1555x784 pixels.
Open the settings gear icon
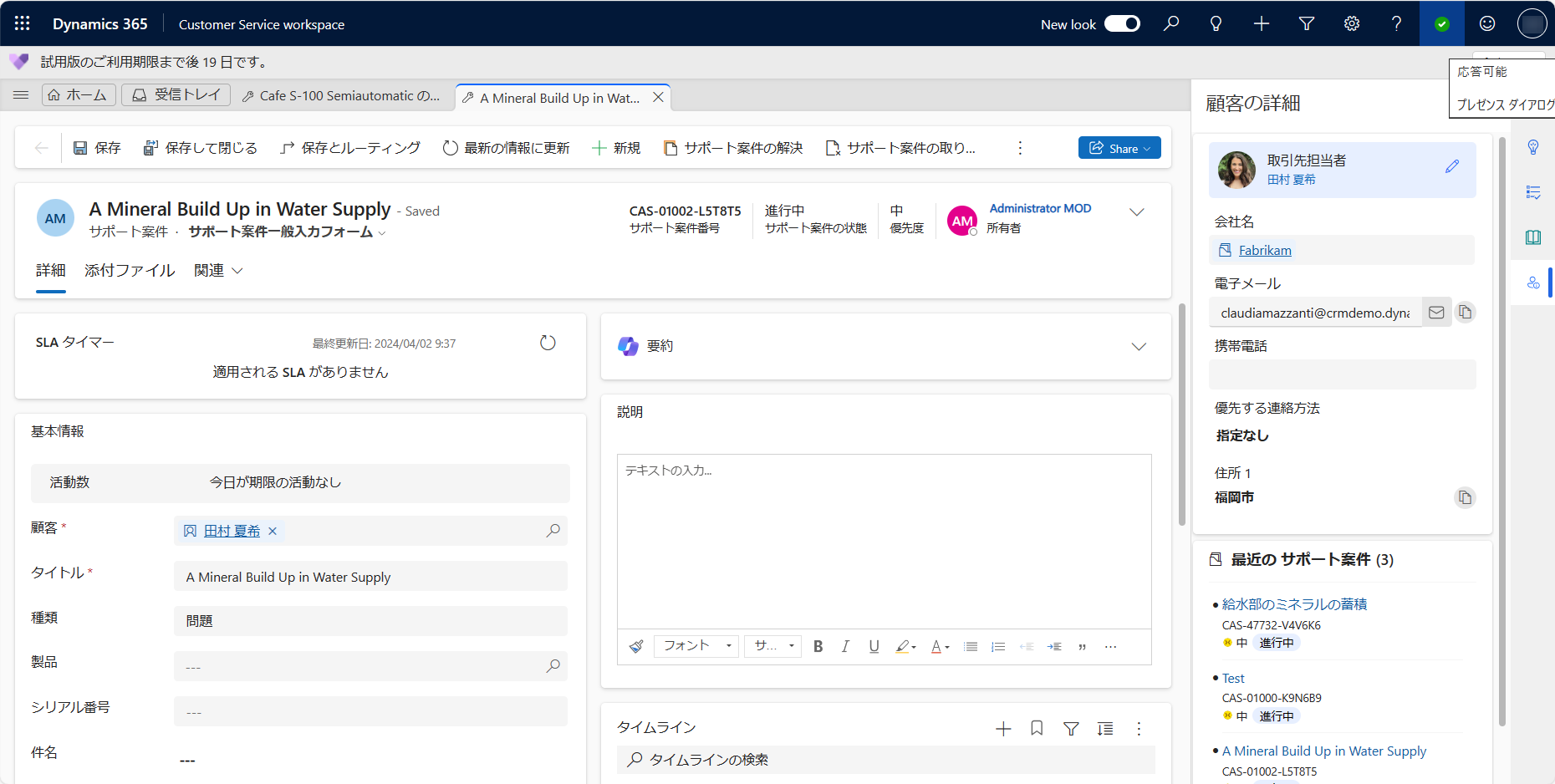tap(1352, 23)
